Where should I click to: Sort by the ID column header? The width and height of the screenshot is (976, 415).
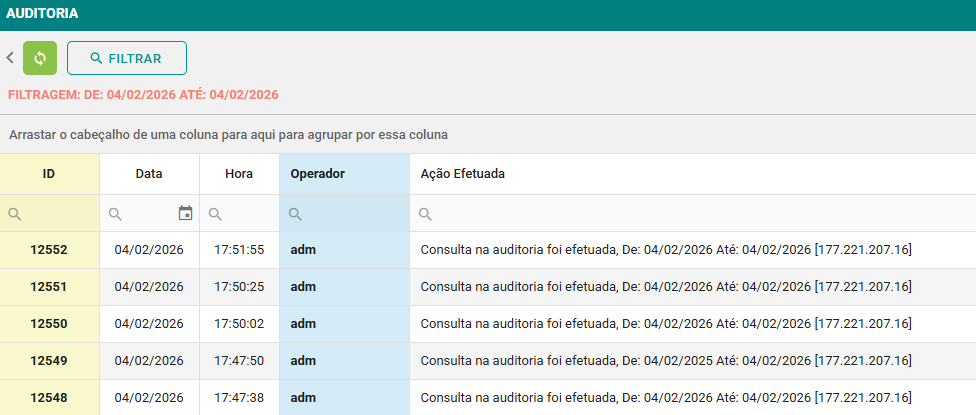(x=49, y=174)
